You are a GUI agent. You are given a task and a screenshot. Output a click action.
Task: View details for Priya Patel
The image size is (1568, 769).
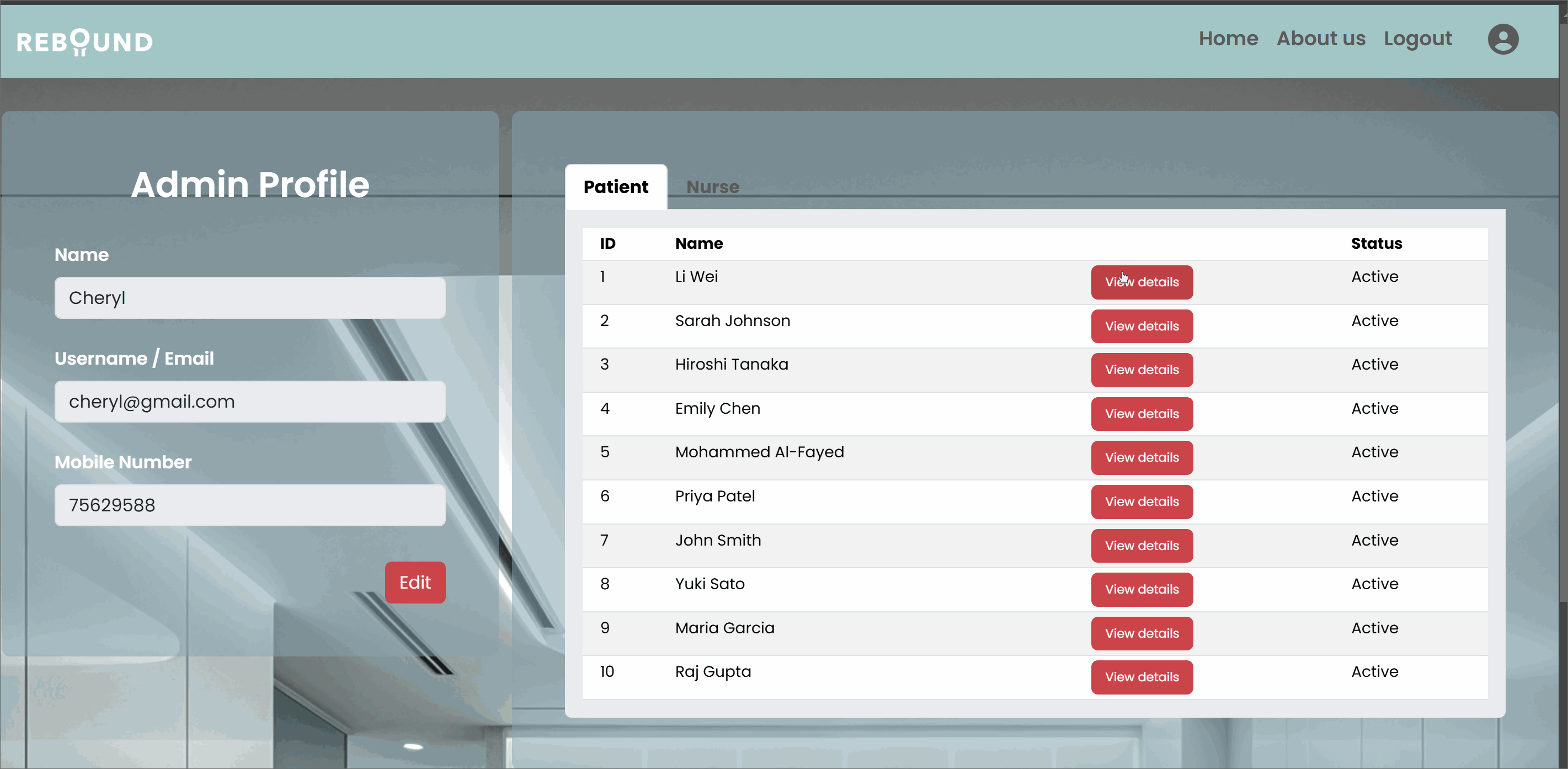pos(1142,501)
